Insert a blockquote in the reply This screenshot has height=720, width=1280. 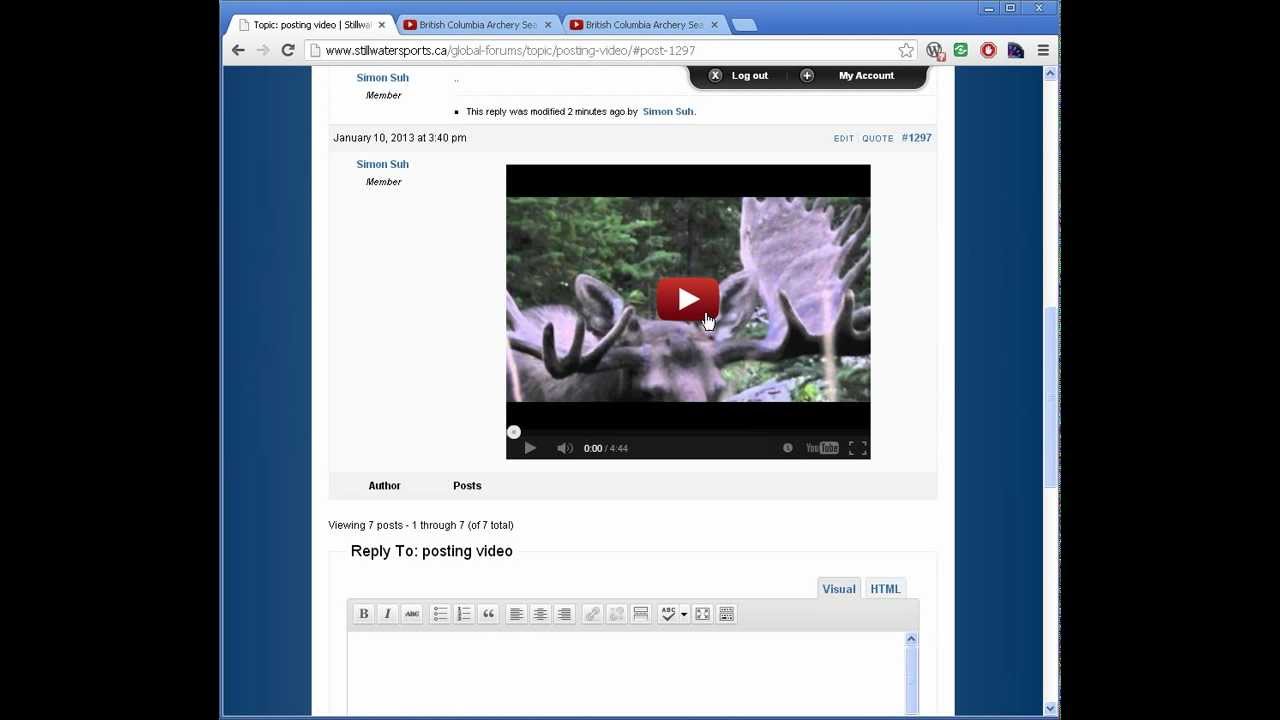488,614
